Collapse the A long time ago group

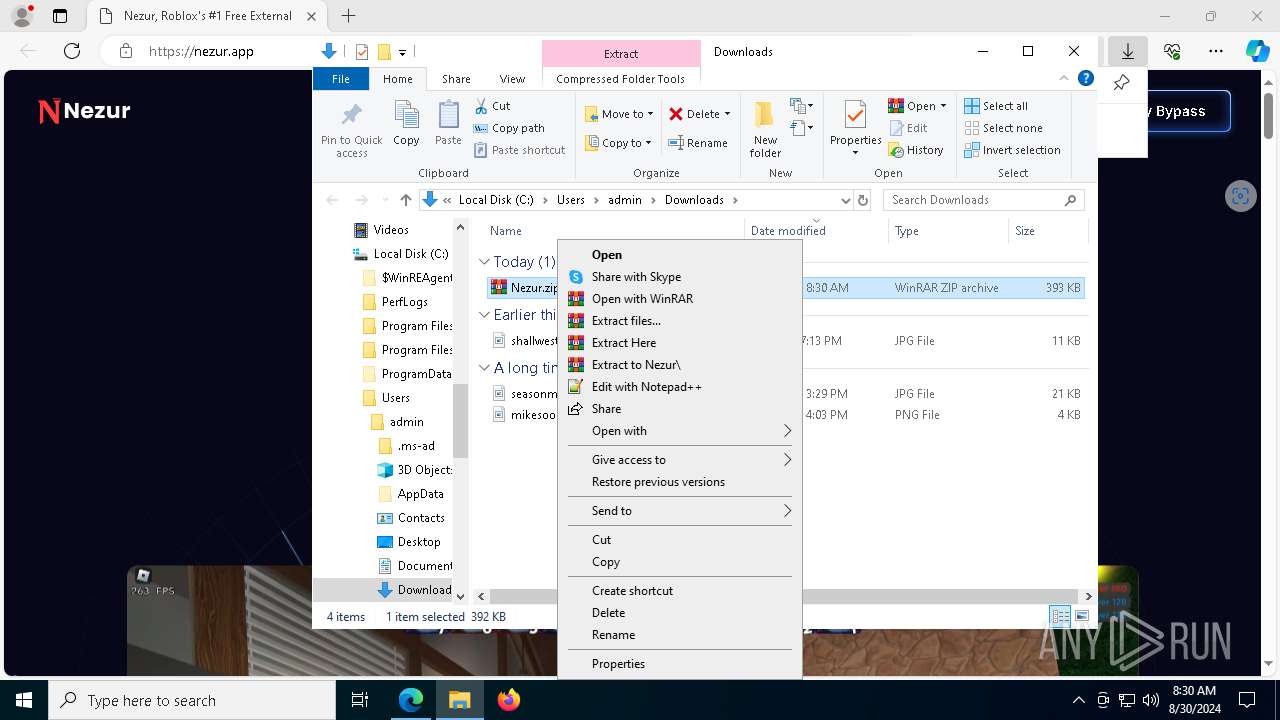484,368
